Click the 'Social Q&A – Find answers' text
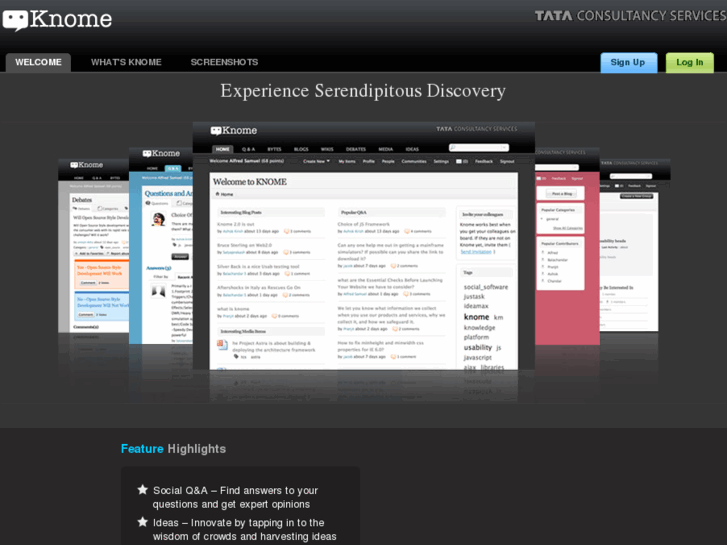Image resolution: width=727 pixels, height=545 pixels. tap(235, 497)
